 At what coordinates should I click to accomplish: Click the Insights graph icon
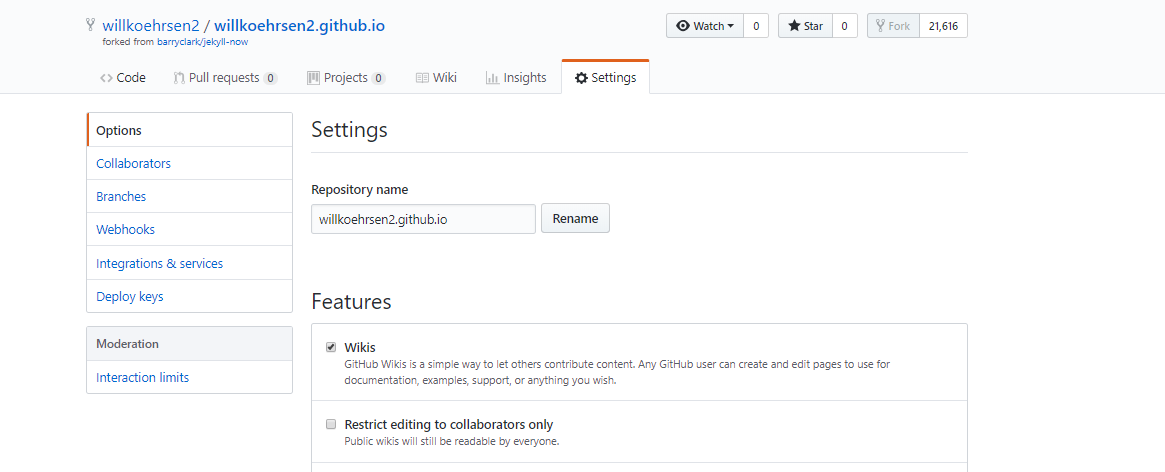[x=492, y=78]
